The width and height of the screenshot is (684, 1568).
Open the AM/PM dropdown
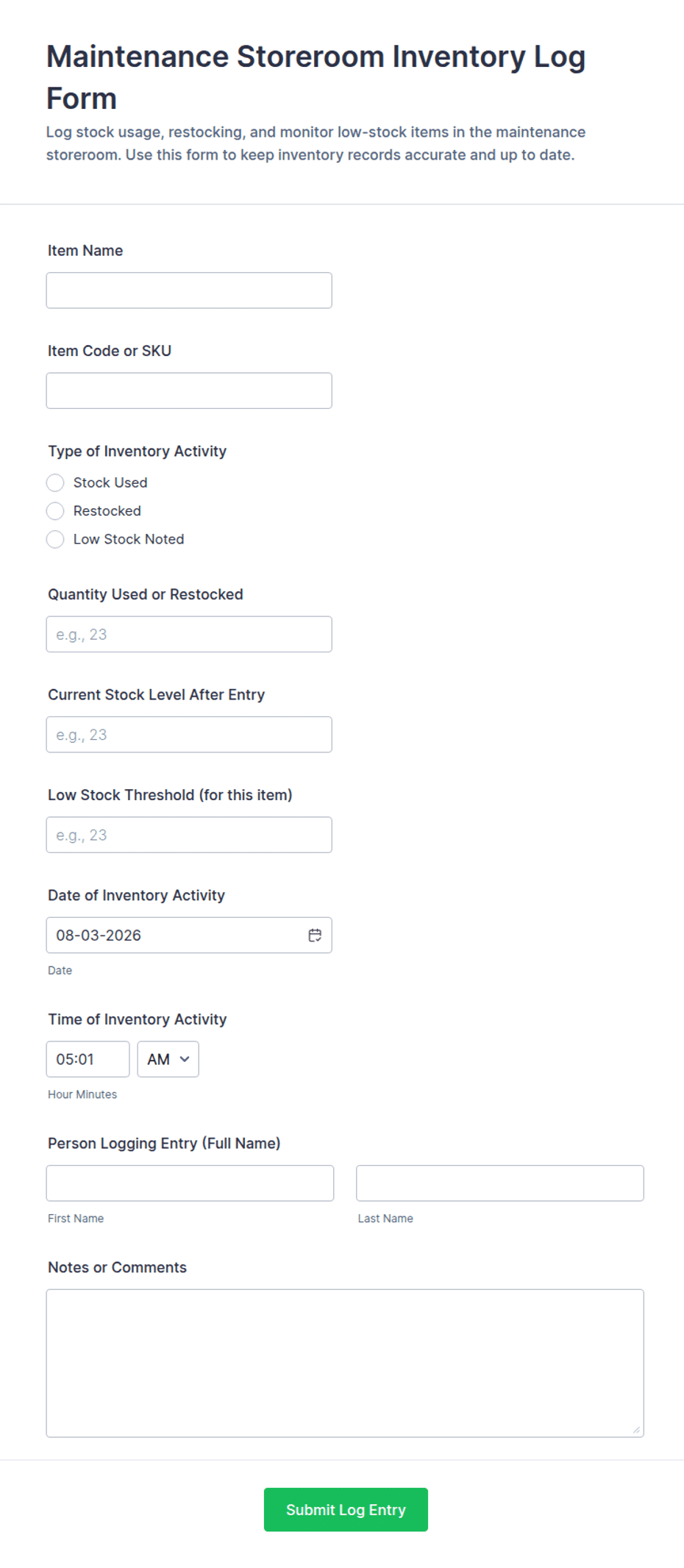click(168, 1059)
